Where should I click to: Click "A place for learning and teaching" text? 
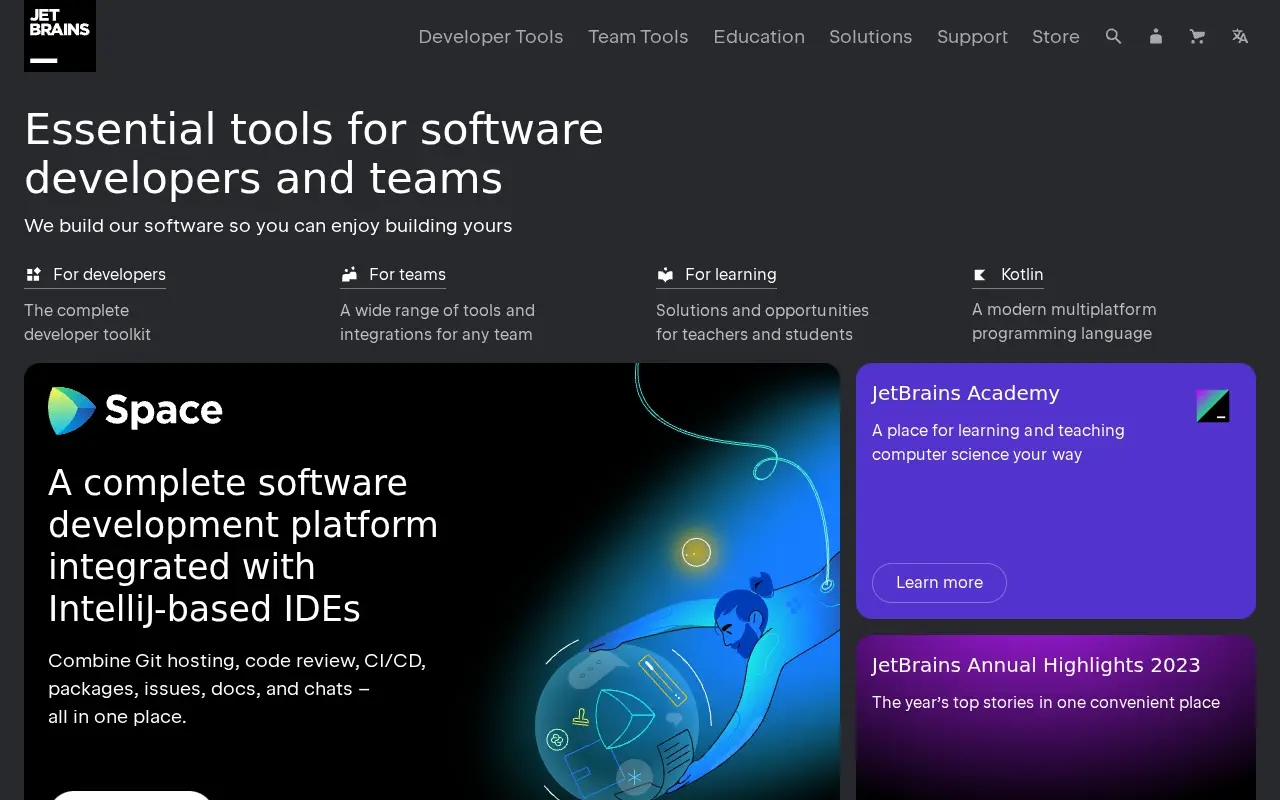(x=998, y=442)
